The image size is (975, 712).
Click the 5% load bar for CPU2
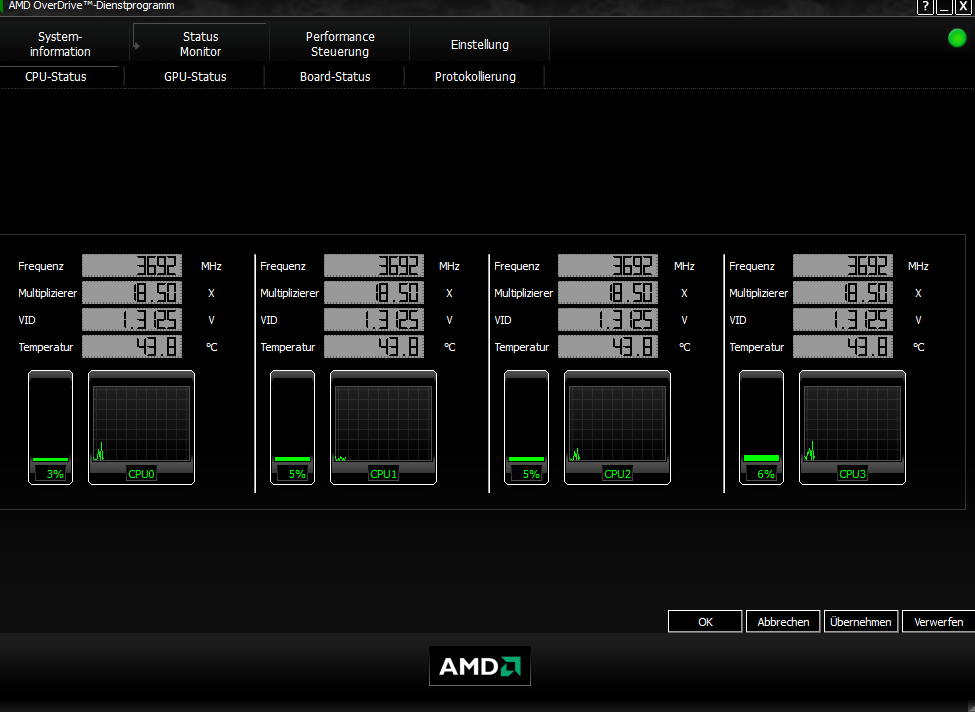(526, 427)
